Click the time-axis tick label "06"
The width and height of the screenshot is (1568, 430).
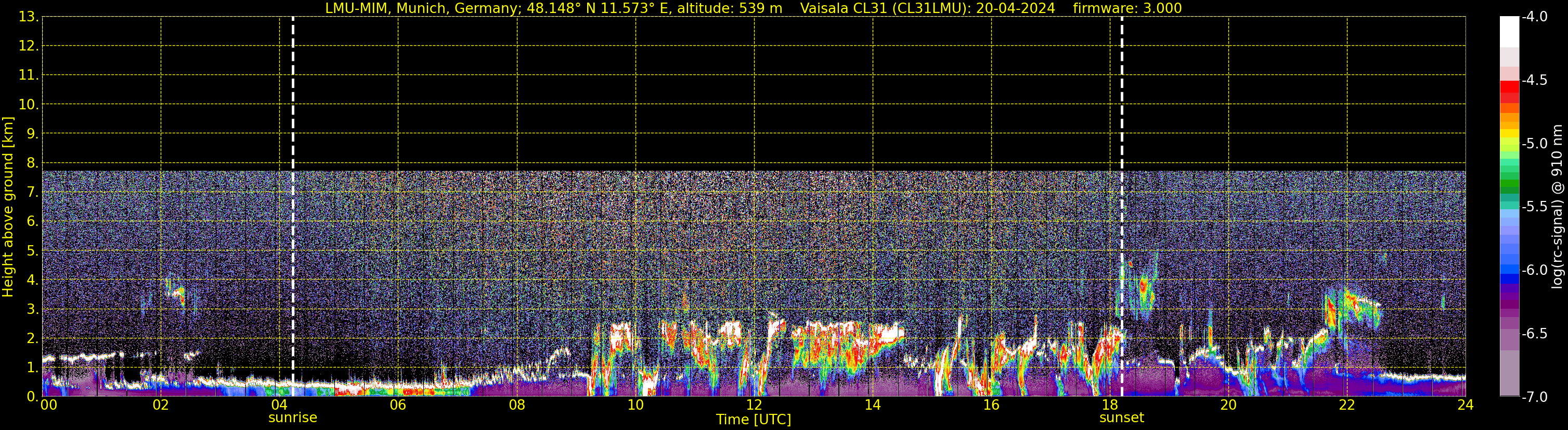tap(398, 405)
